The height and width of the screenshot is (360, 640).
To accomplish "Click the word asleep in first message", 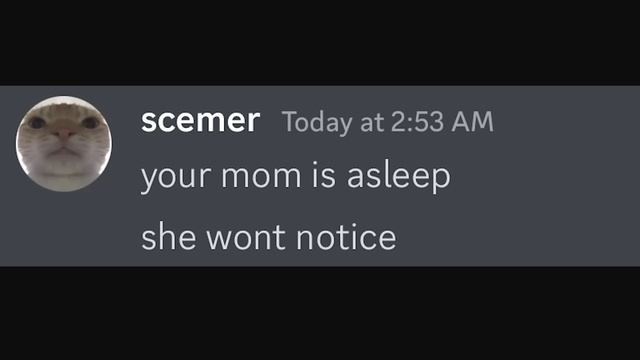I will tap(398, 177).
